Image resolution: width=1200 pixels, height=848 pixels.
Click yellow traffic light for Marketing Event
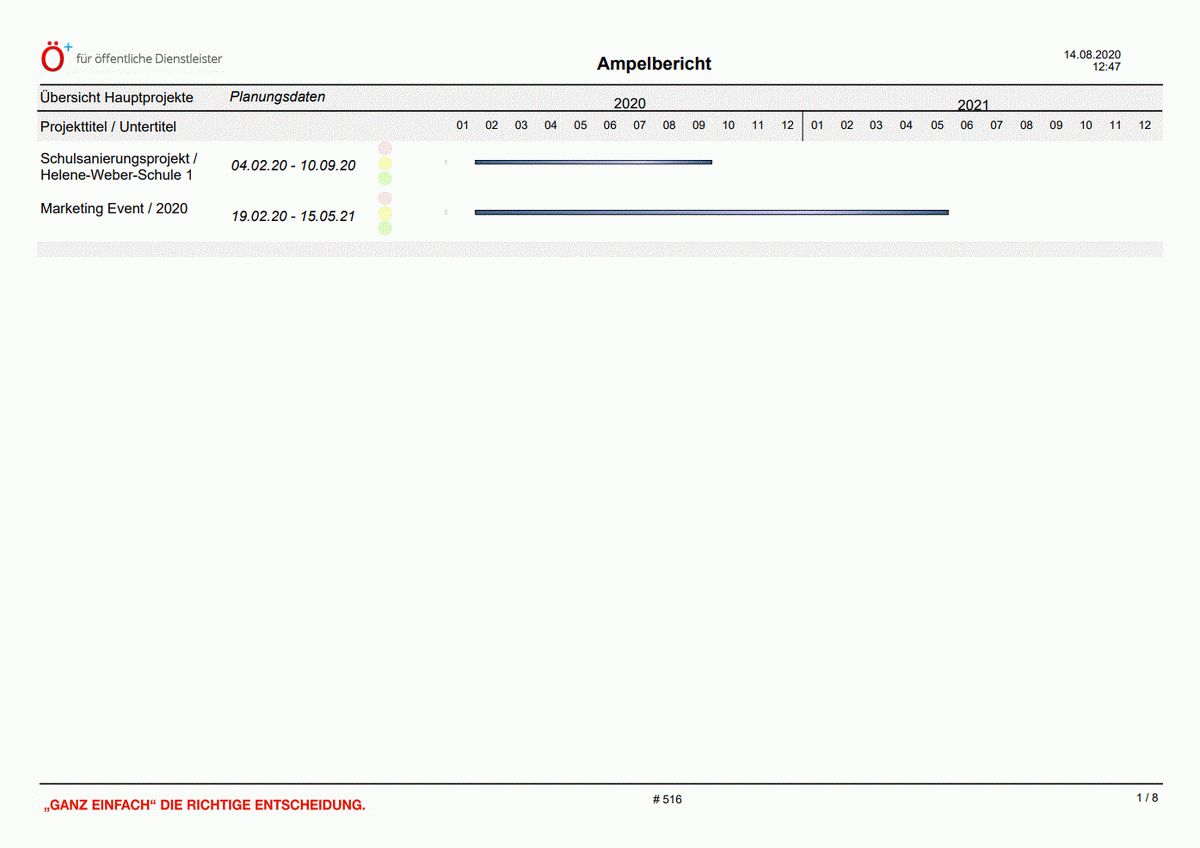coord(385,214)
